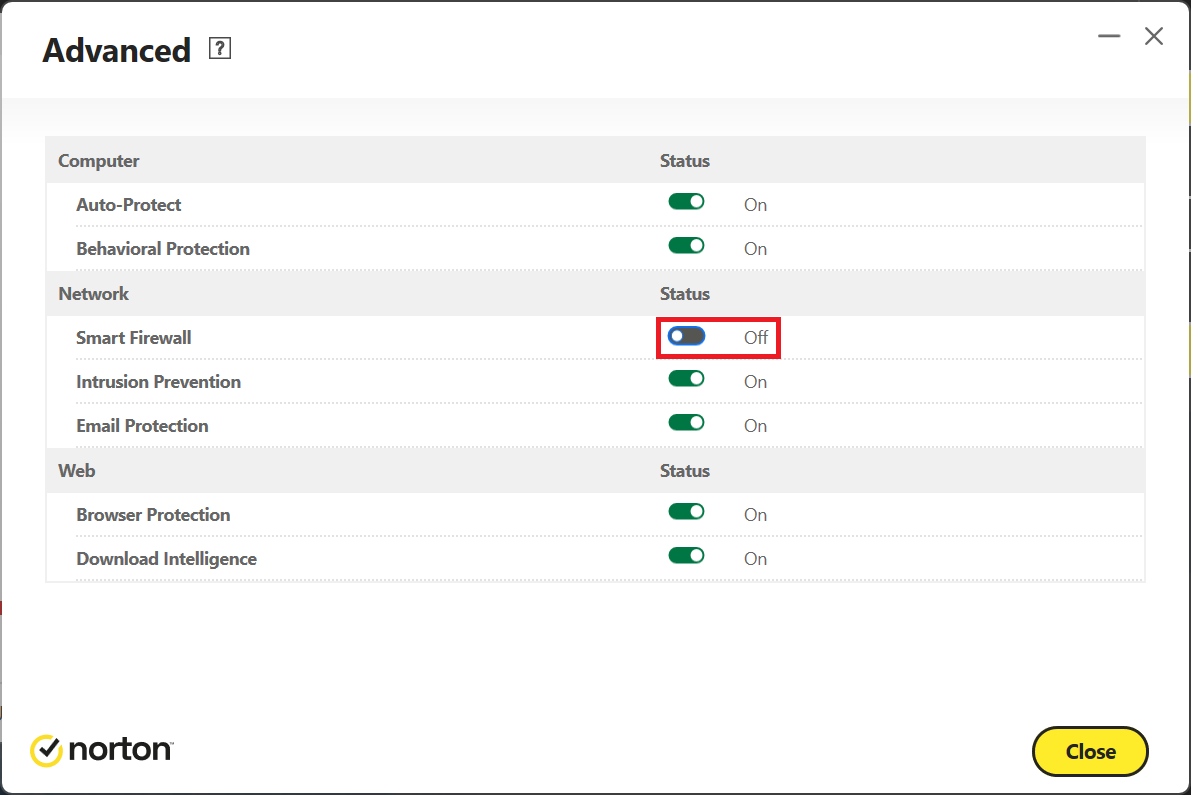Open the Smart Firewall settings label
Image resolution: width=1191 pixels, height=795 pixels.
tap(134, 338)
